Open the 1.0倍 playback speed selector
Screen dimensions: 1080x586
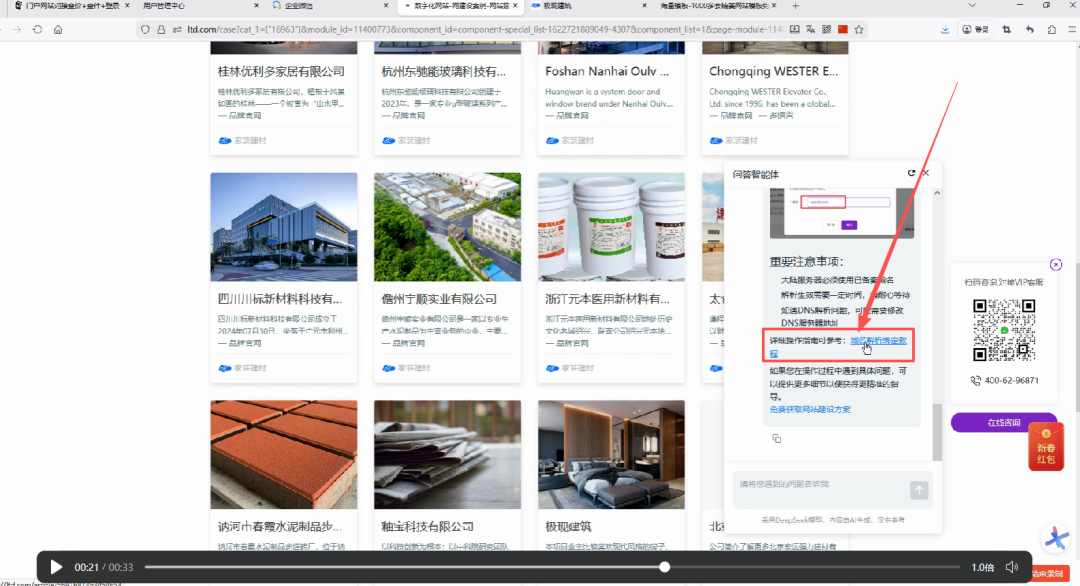click(982, 567)
